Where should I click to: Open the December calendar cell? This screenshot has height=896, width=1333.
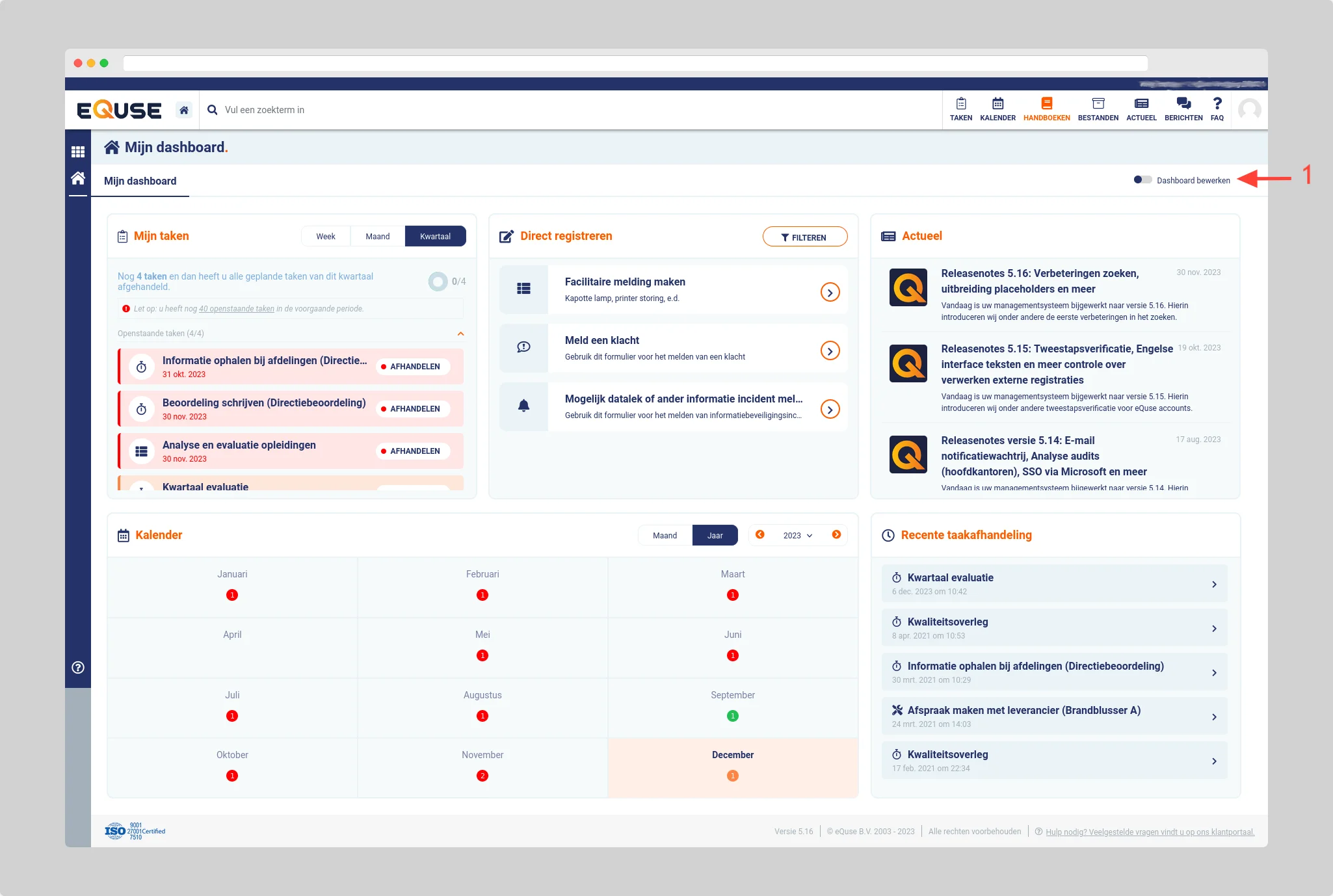point(733,768)
